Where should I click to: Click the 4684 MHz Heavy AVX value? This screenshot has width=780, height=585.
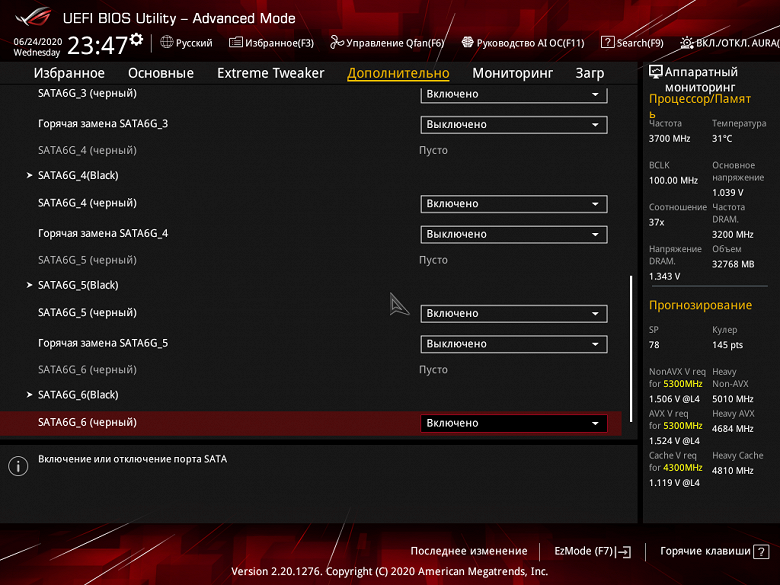pyautogui.click(x=733, y=429)
